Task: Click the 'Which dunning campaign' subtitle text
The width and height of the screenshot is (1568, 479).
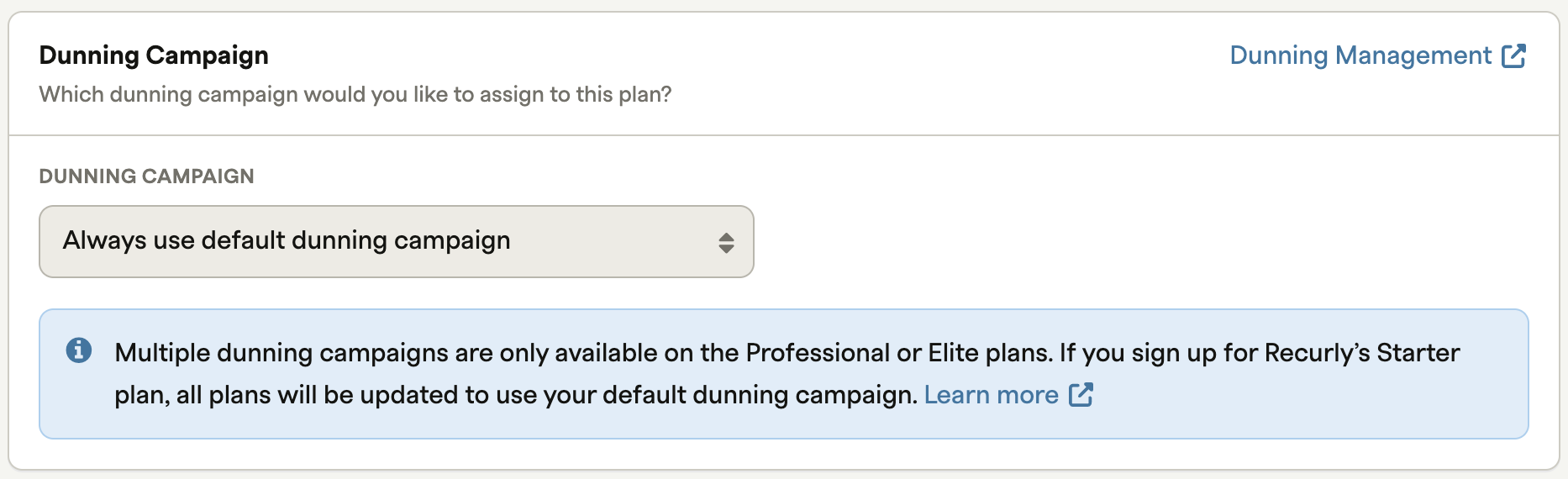Action: click(355, 94)
